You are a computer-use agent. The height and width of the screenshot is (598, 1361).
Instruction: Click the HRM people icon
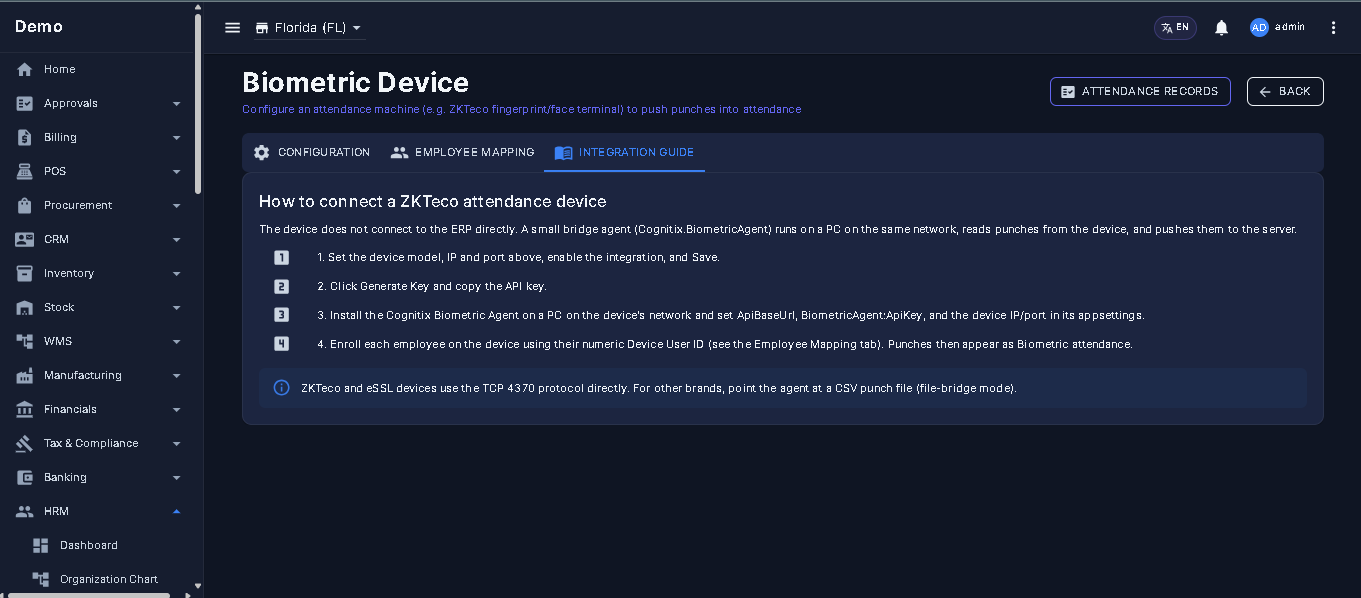(x=25, y=511)
